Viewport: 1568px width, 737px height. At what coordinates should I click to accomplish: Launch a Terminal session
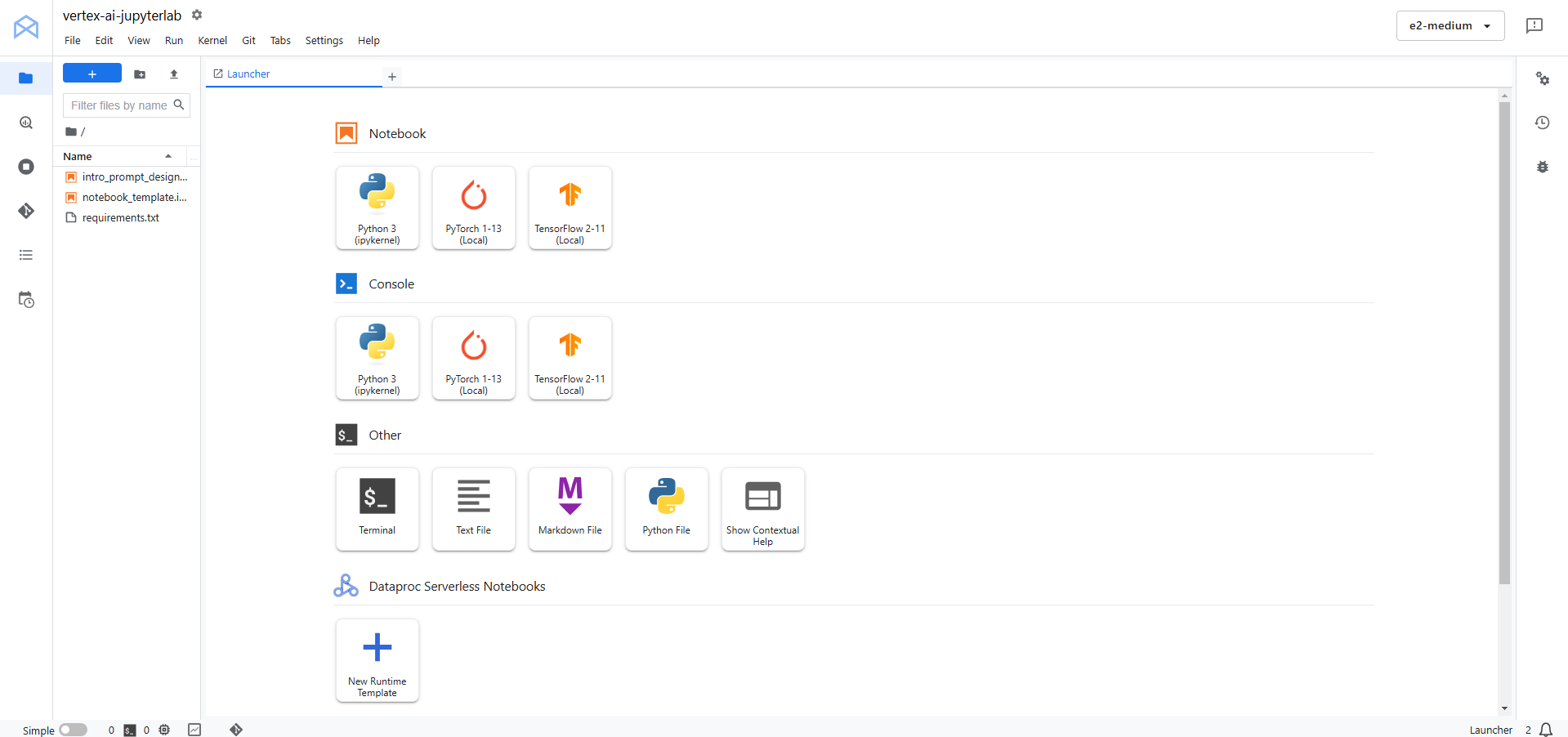click(377, 509)
